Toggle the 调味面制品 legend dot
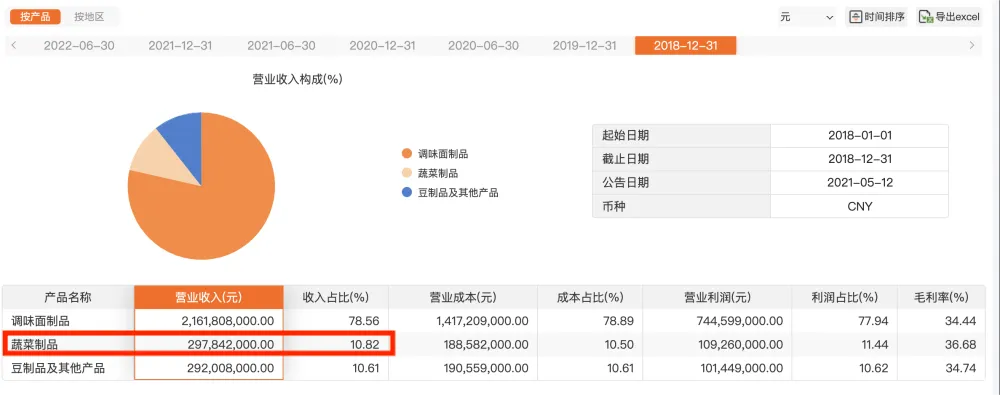 406,154
